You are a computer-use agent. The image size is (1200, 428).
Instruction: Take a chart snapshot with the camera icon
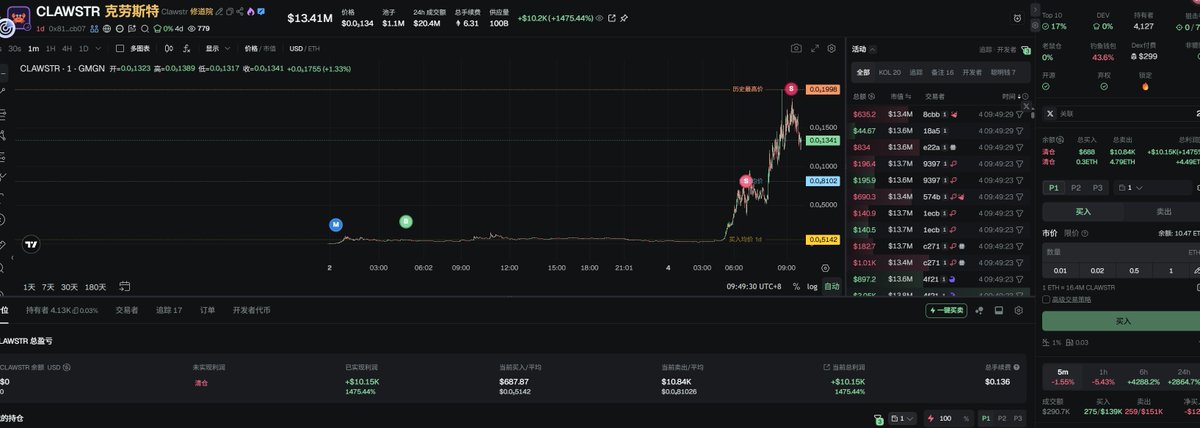(x=796, y=48)
